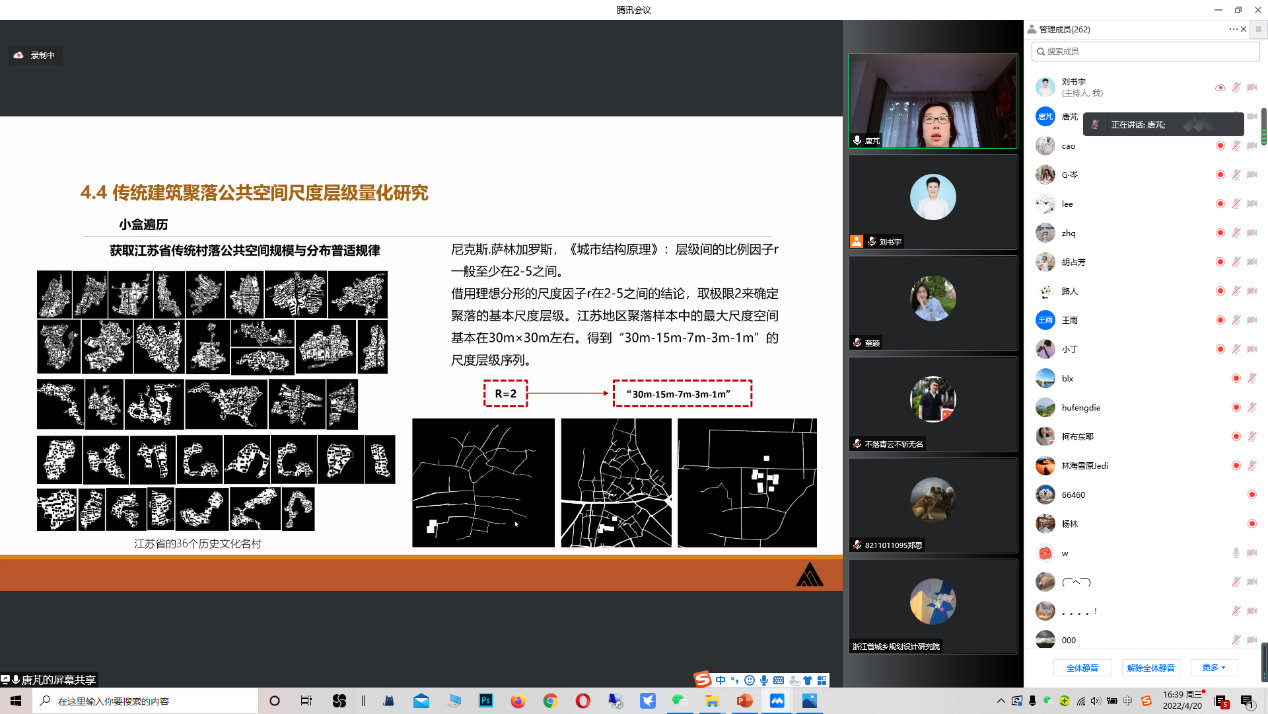Screen dimensions: 1268x714
Task: Click the 全体静音 mute-all button
Action: [1082, 667]
